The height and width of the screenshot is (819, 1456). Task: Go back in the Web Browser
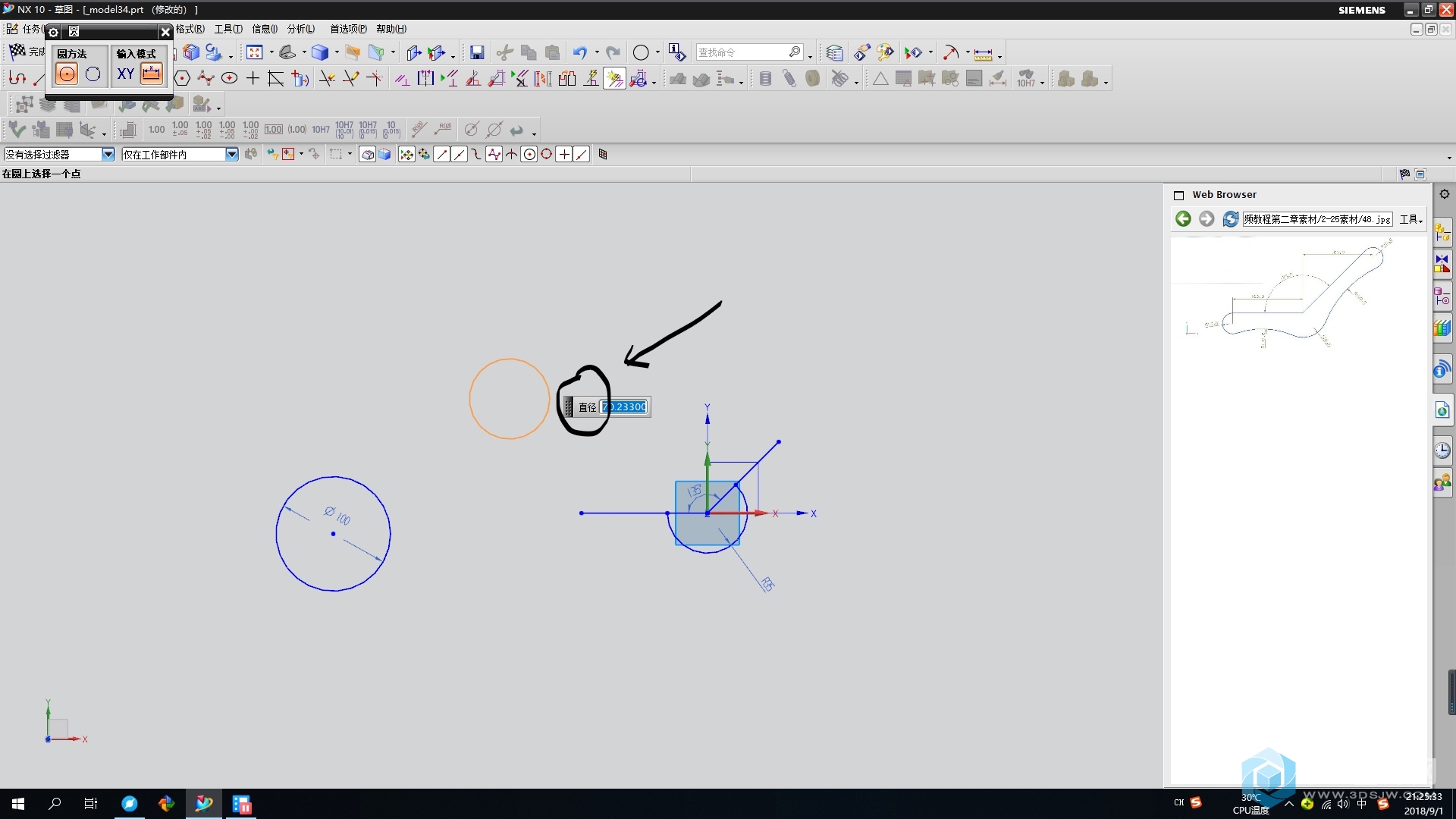coord(1183,219)
